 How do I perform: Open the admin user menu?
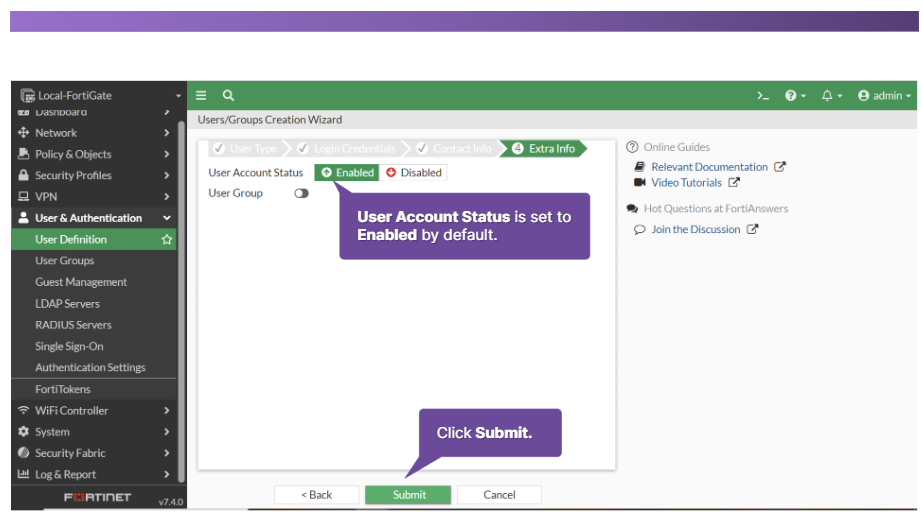coord(884,95)
